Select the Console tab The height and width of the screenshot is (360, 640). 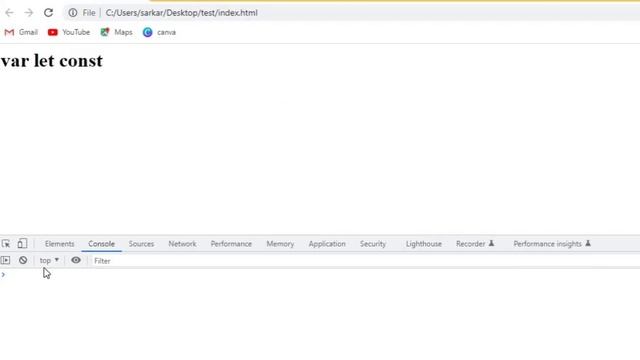(101, 244)
